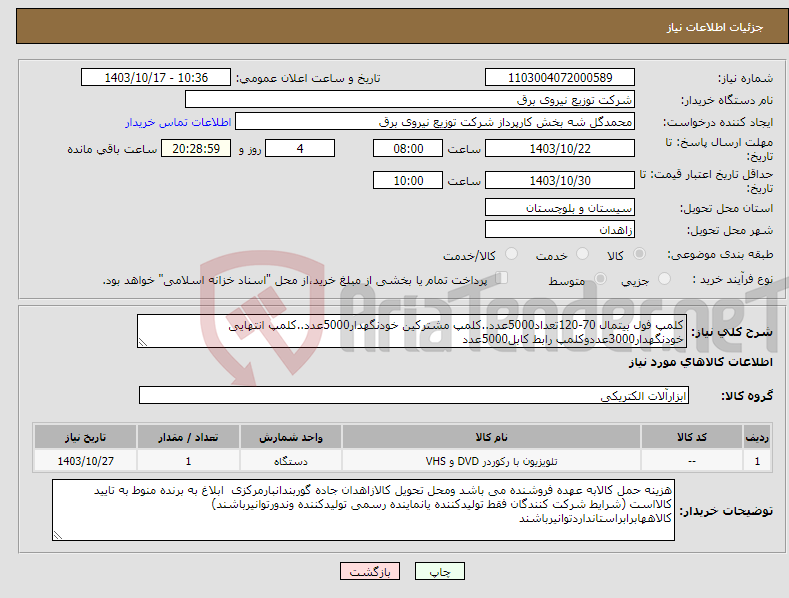Click the goods group field ابزارآلات الکتریکی
The height and width of the screenshot is (598, 789).
(x=414, y=395)
